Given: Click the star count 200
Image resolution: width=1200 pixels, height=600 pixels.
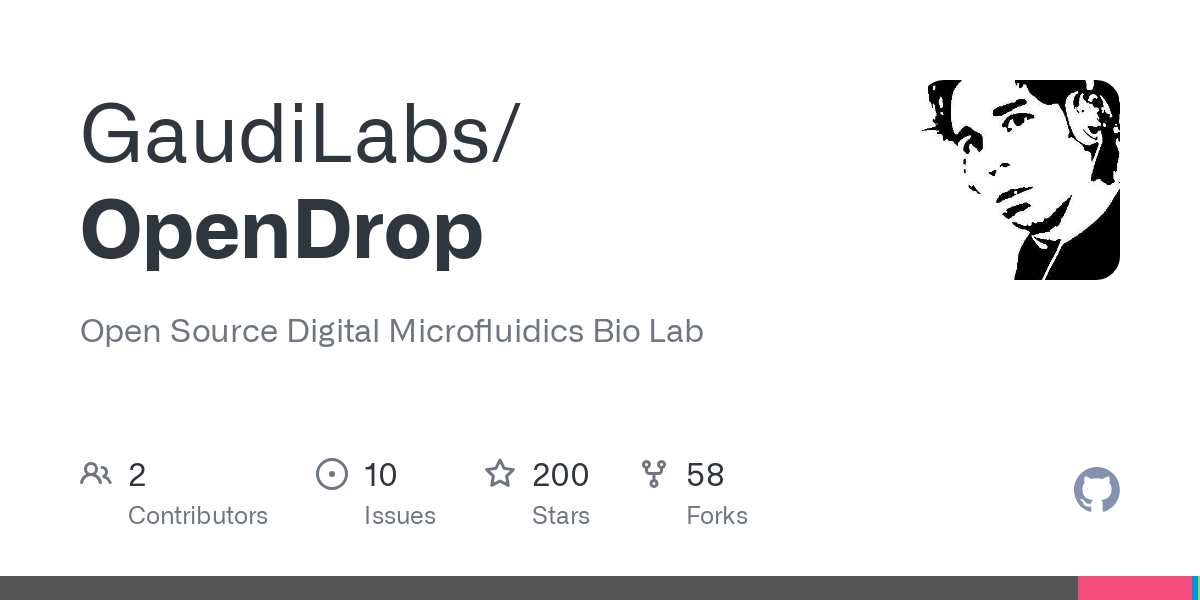Looking at the screenshot, I should pos(560,474).
